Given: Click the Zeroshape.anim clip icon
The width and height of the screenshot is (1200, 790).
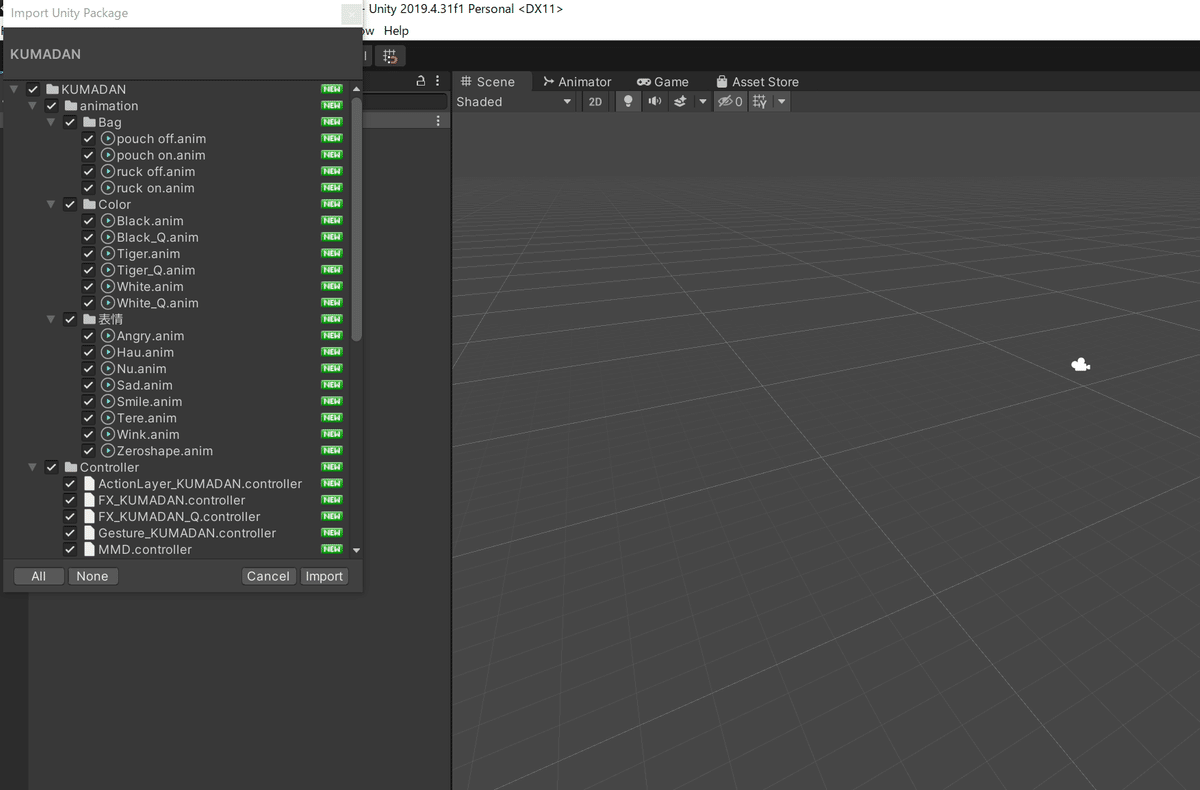Looking at the screenshot, I should (x=108, y=450).
